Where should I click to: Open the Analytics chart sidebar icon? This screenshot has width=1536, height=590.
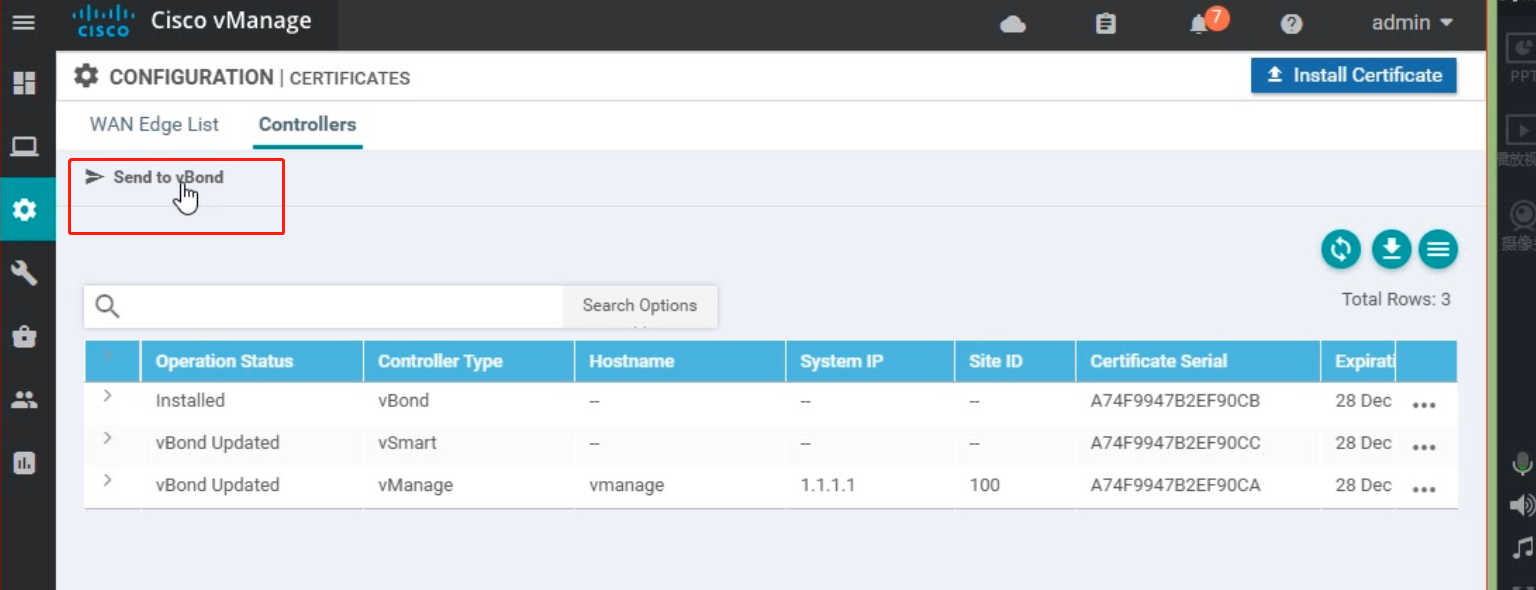click(x=24, y=463)
